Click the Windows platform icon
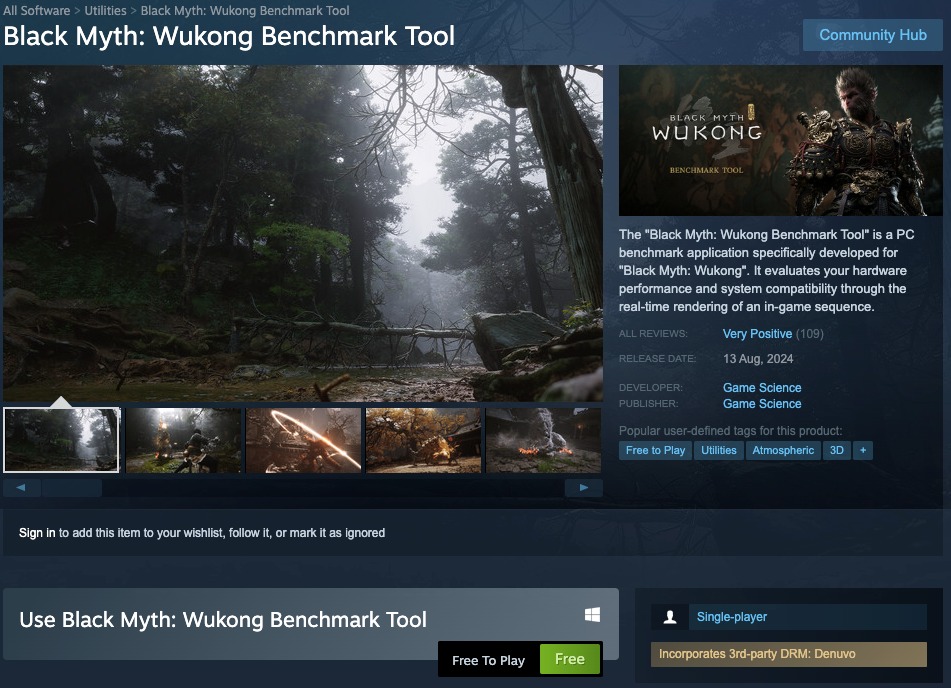951x688 pixels. (x=592, y=615)
